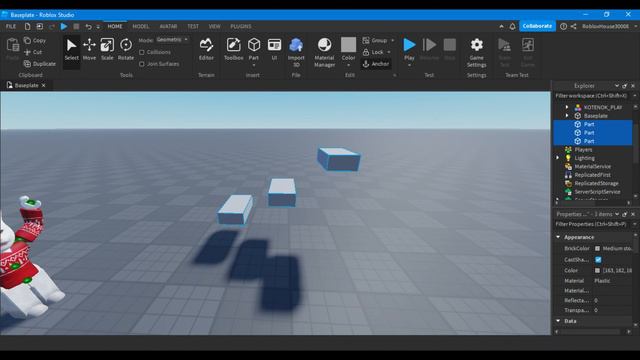Open the notifications bell
640x360 pixels.
[x=512, y=26]
